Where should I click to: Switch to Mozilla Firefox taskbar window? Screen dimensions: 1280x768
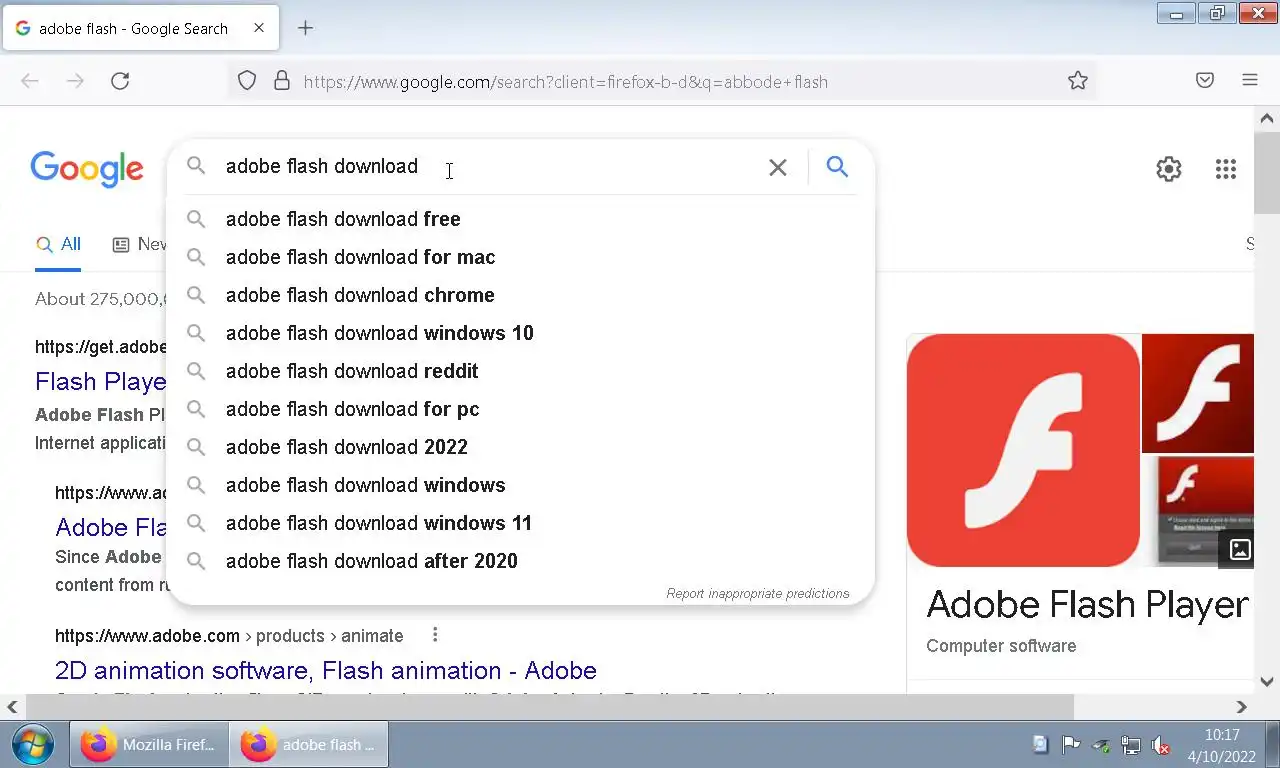(148, 745)
